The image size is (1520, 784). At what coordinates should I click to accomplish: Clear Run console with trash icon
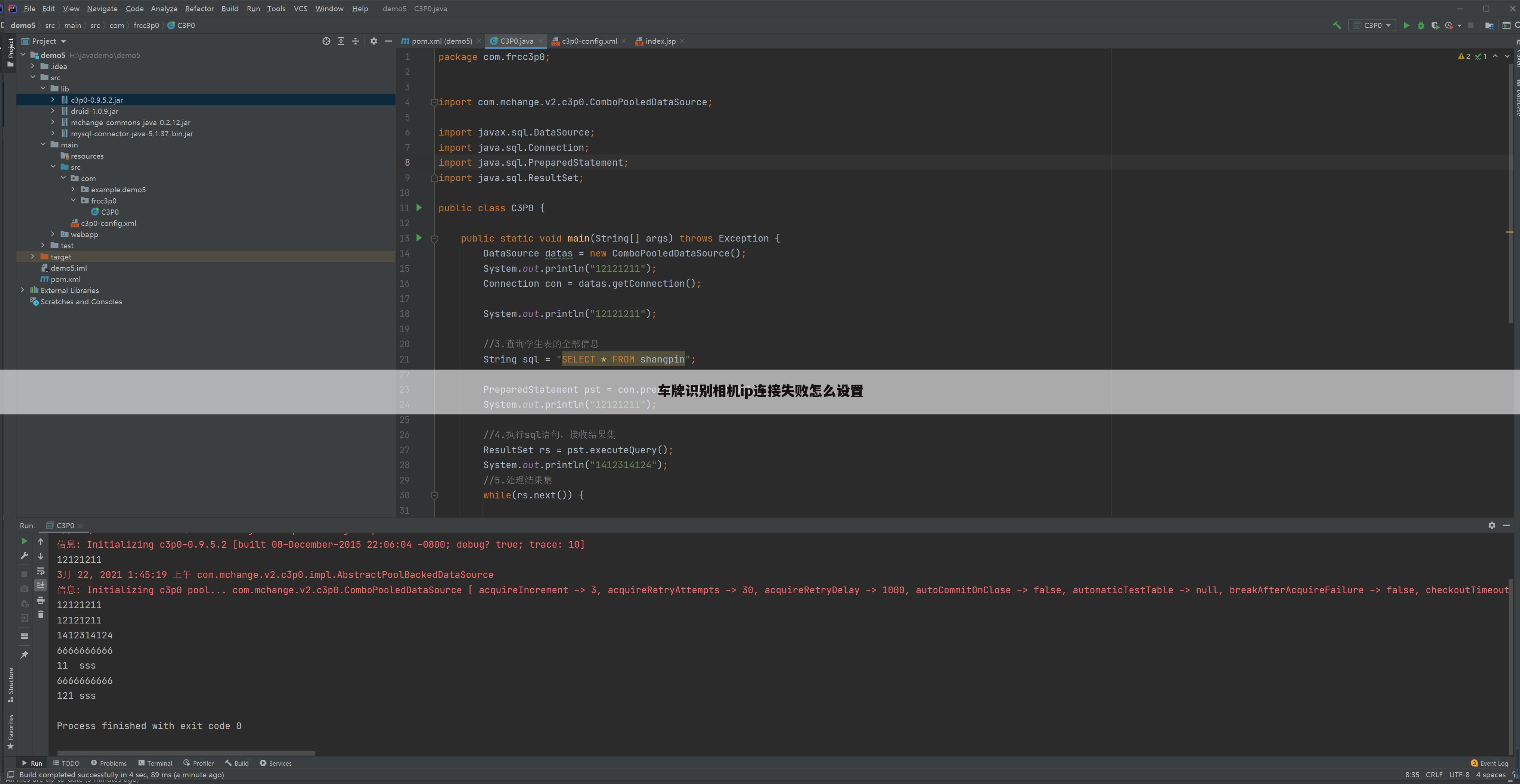[x=41, y=615]
